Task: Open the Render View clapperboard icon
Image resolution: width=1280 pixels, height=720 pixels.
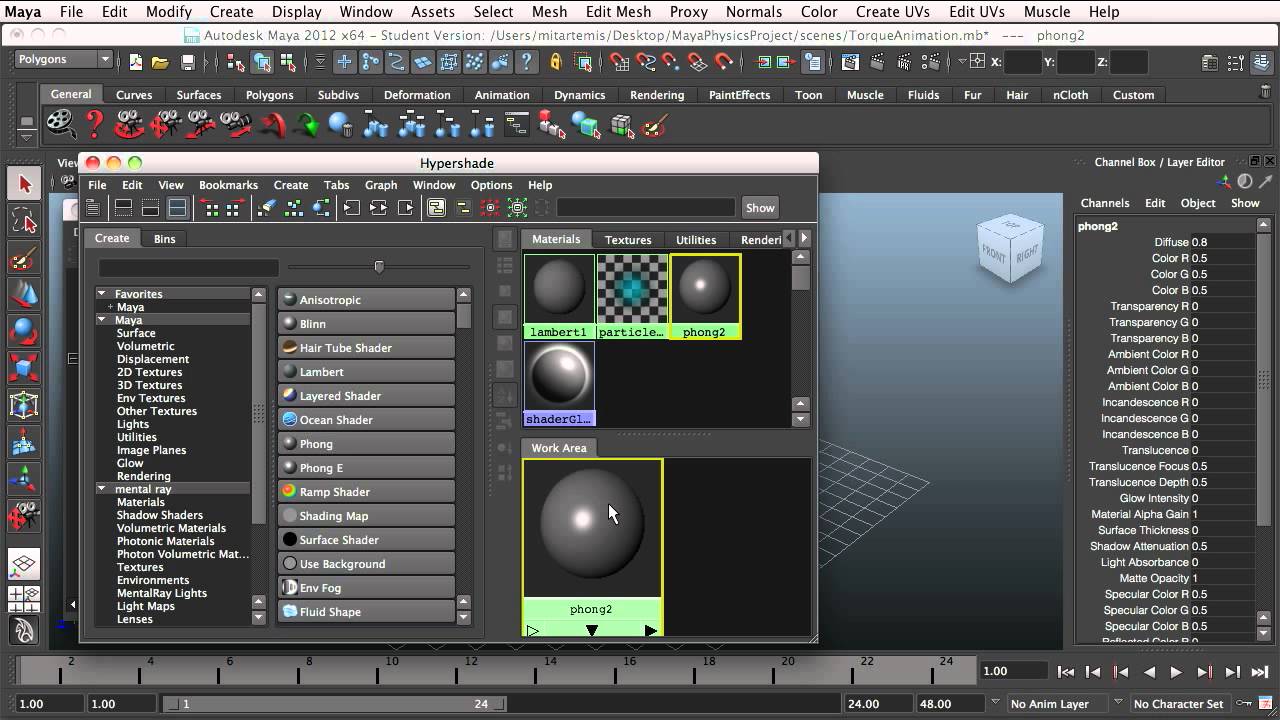Action: tap(850, 62)
